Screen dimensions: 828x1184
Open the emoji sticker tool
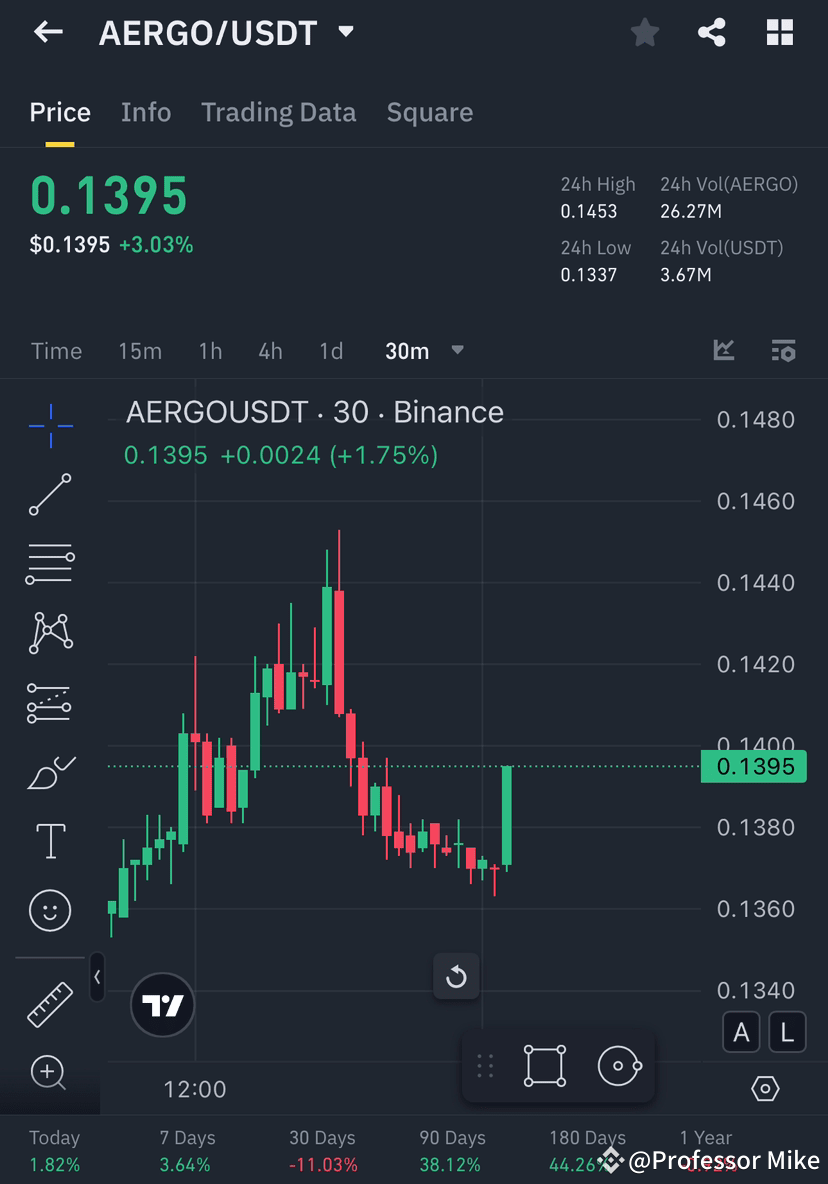point(49,910)
